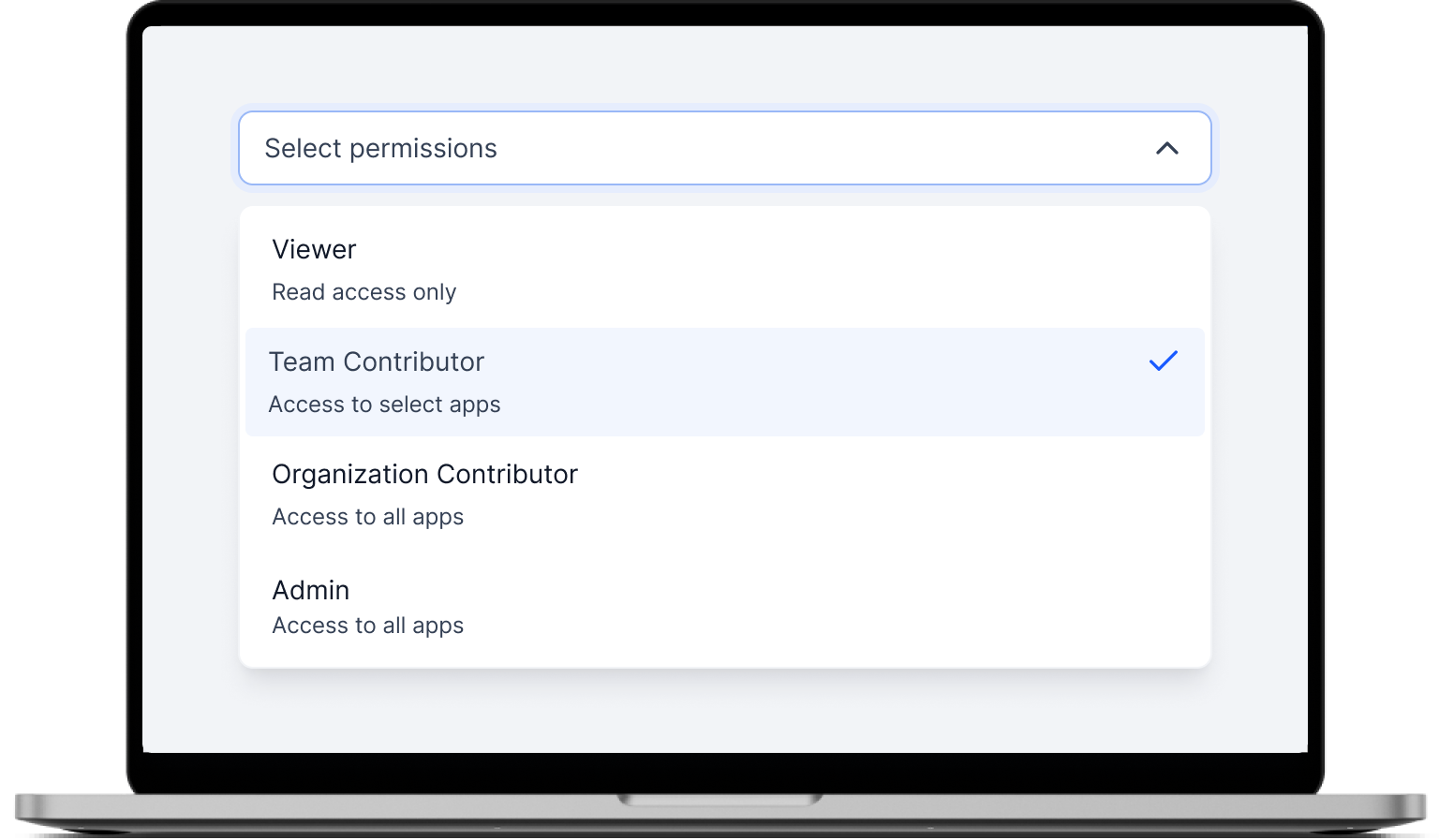This screenshot has height=840, width=1439.
Task: Collapse the dropdown with the chevron-up arrow
Action: (1166, 148)
